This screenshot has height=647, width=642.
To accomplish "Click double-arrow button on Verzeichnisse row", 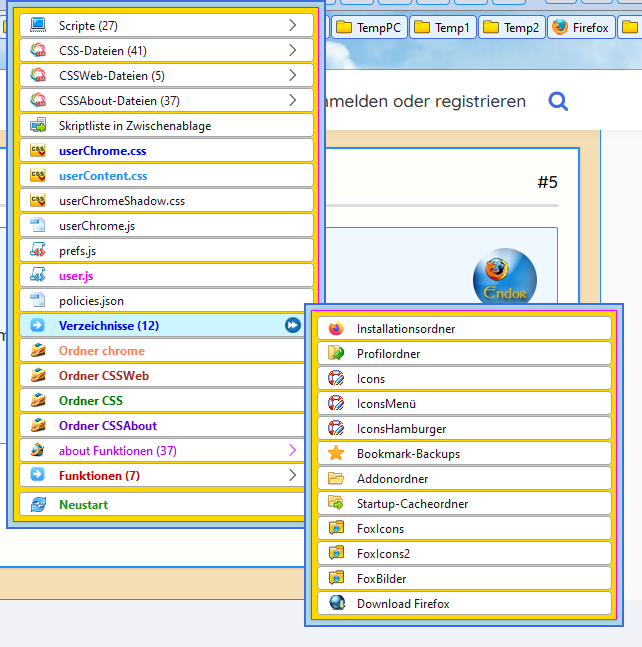I will [293, 325].
